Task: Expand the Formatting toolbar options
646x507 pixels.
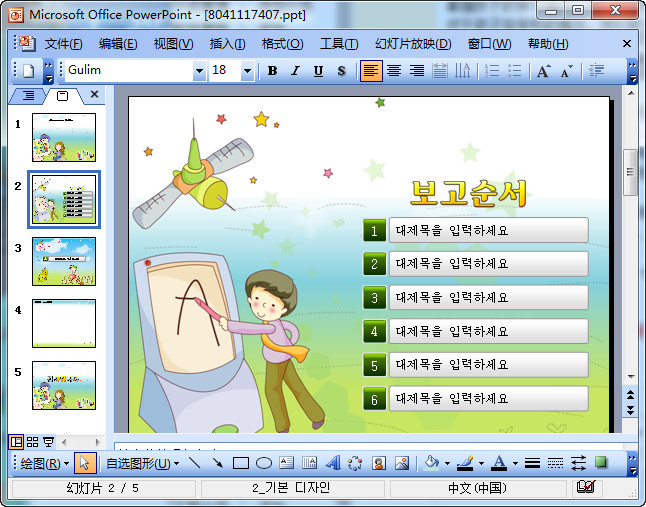Action: click(x=632, y=71)
